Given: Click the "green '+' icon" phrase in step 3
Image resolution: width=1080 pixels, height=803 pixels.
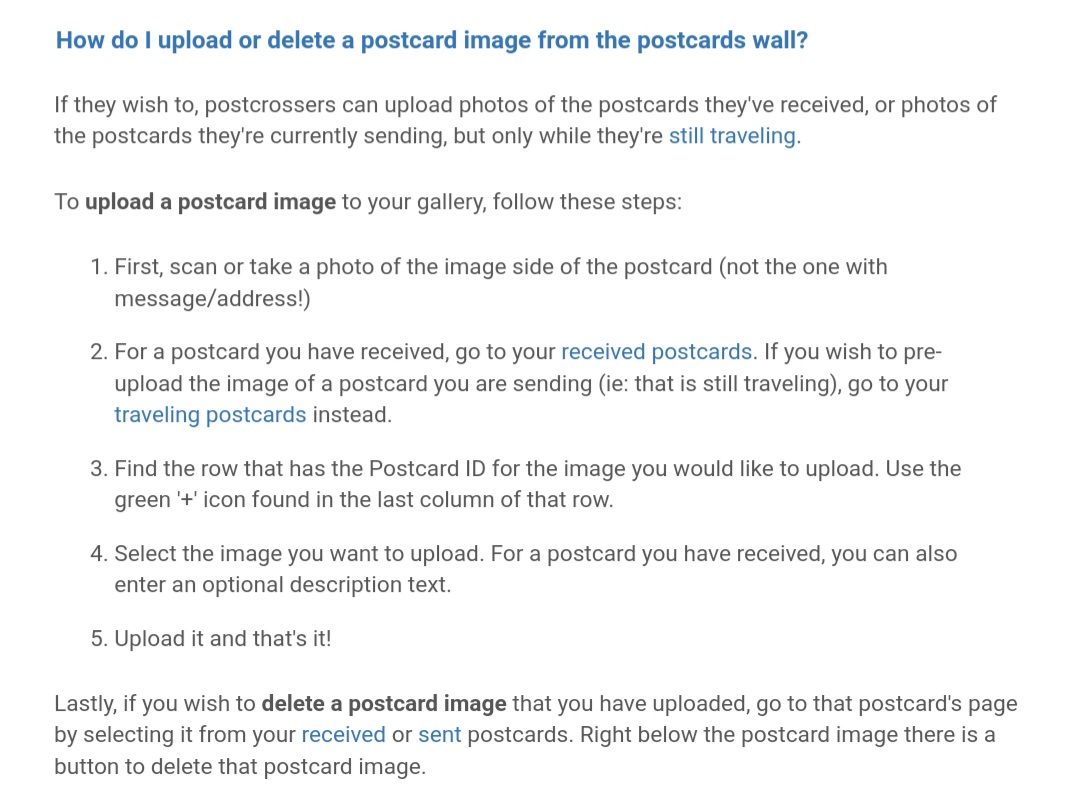Looking at the screenshot, I should tap(180, 499).
